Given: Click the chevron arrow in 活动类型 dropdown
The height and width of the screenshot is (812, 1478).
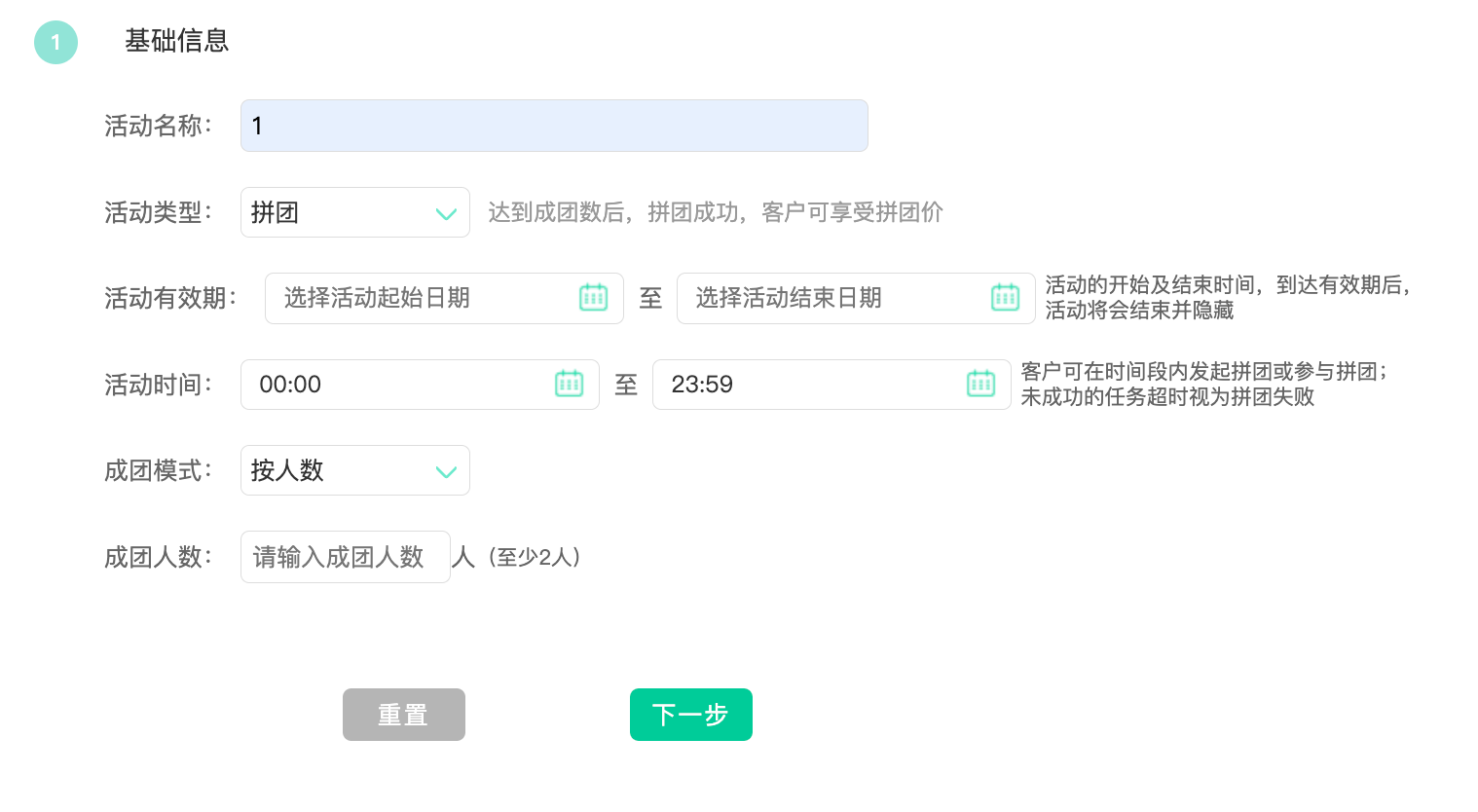Looking at the screenshot, I should 446,213.
